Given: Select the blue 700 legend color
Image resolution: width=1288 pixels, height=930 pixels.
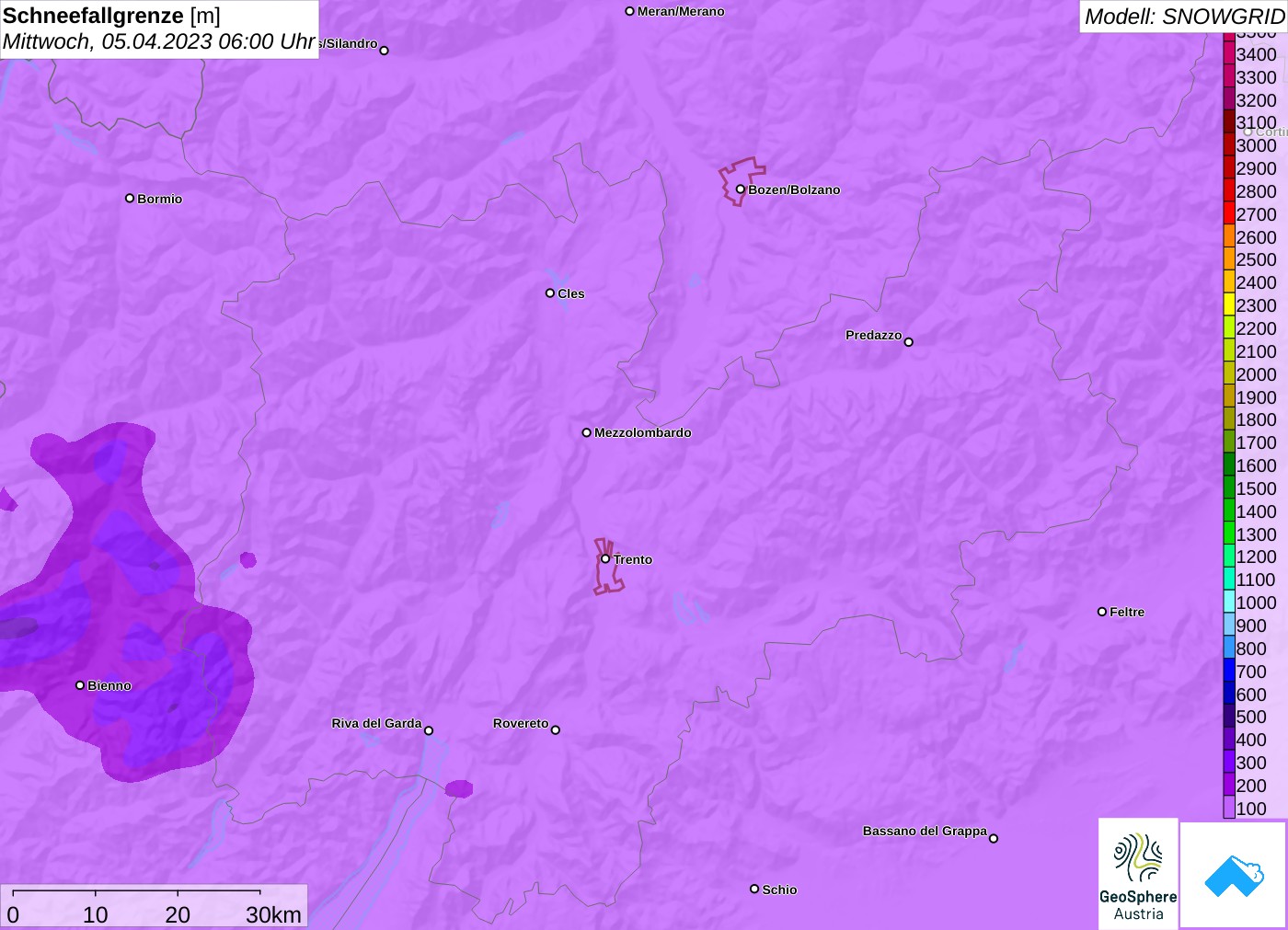Looking at the screenshot, I should tap(1229, 671).
